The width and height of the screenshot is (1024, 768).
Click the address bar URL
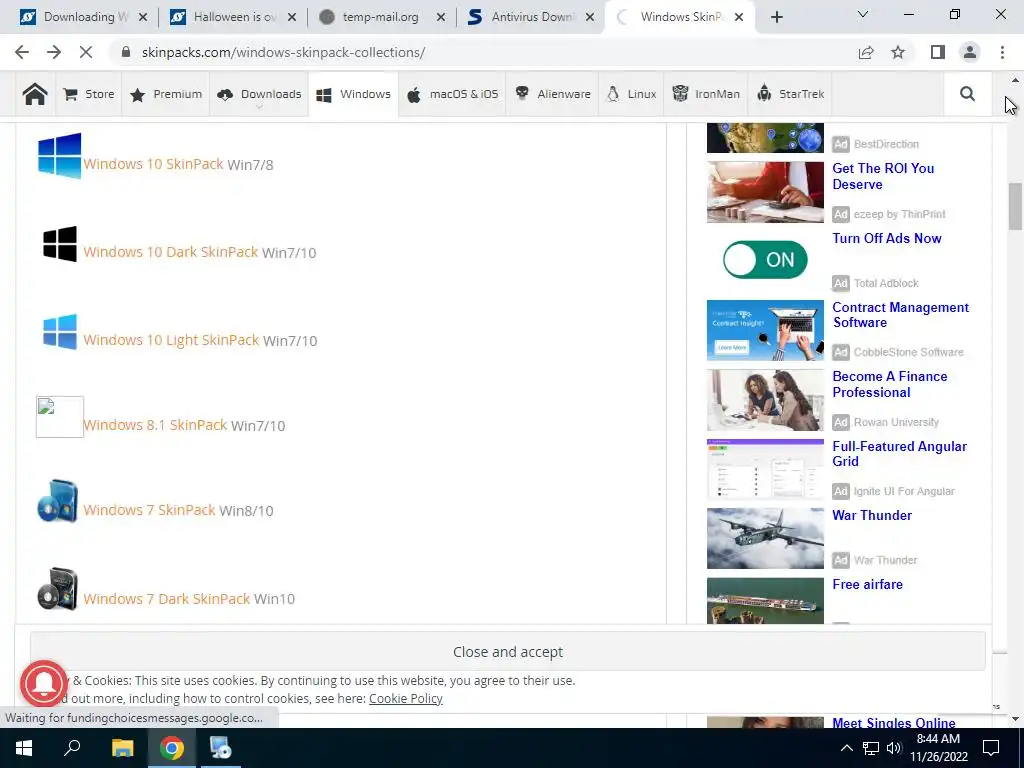pyautogui.click(x=283, y=52)
